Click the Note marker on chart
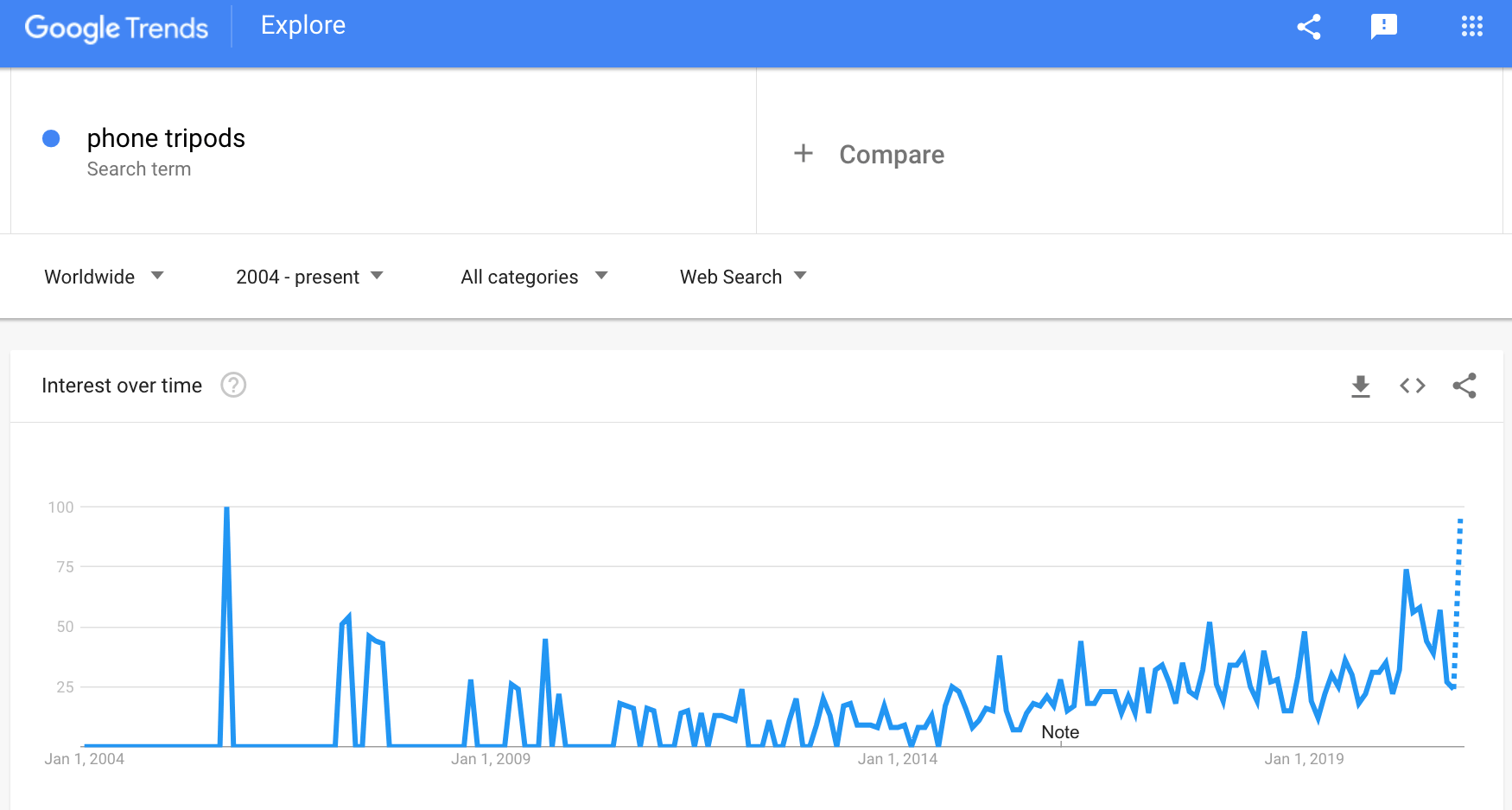The image size is (1512, 810). (x=1060, y=732)
